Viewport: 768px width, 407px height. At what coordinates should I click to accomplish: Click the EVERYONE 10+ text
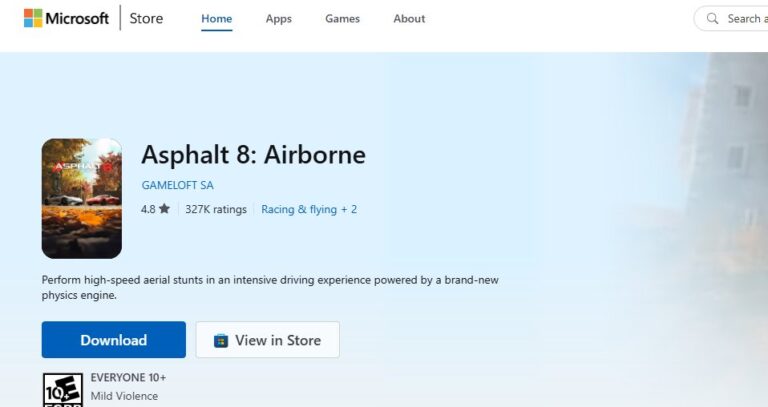[128, 378]
